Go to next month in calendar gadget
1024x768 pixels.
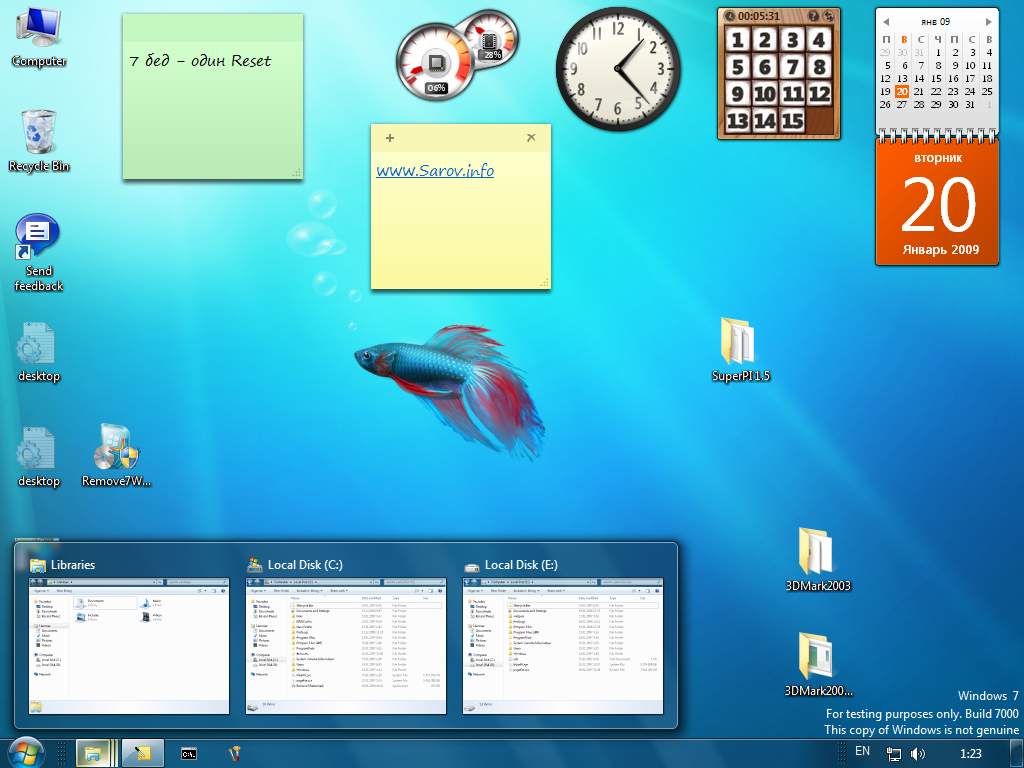point(989,21)
